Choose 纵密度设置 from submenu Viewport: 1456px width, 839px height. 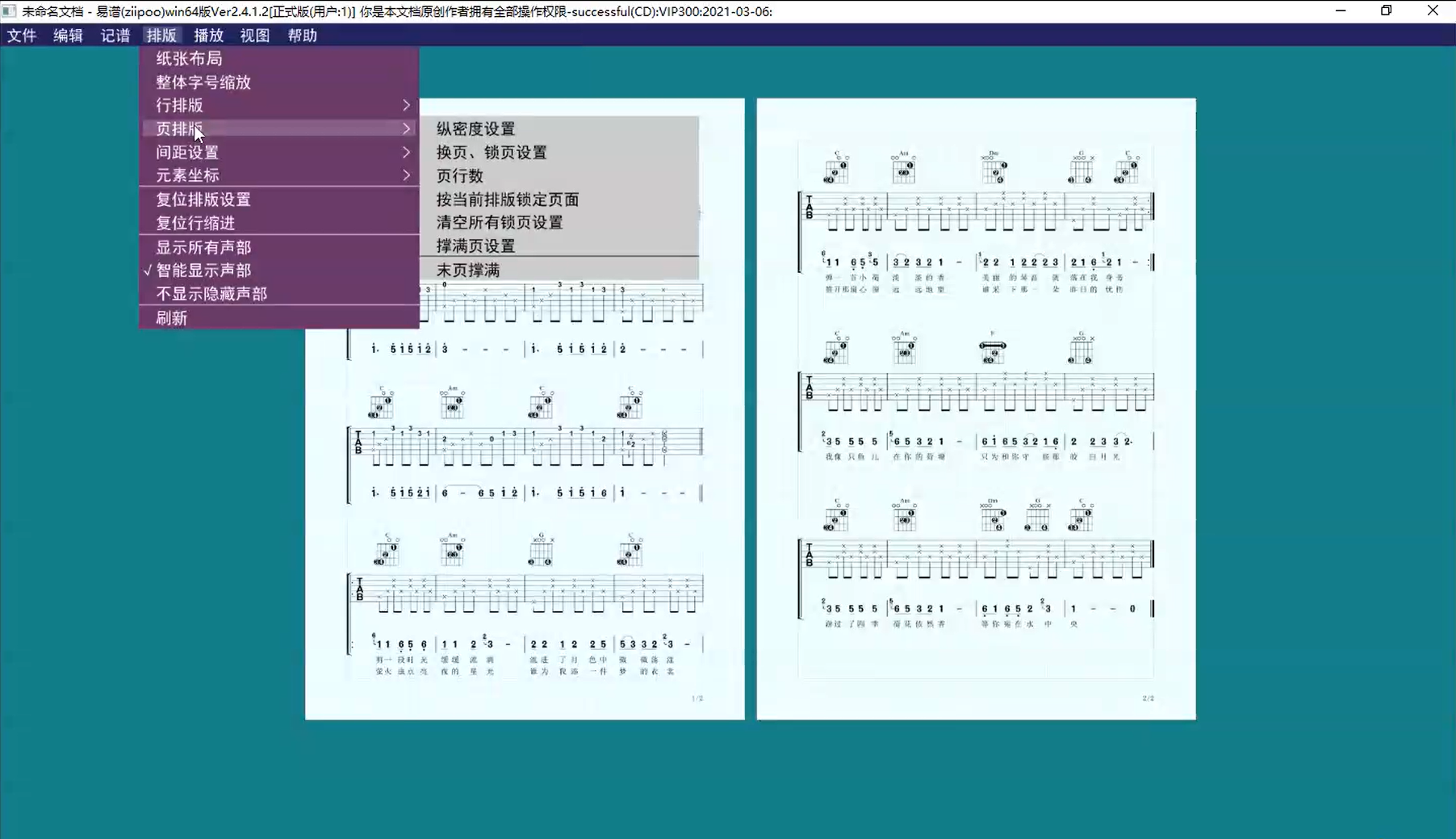pyautogui.click(x=475, y=129)
